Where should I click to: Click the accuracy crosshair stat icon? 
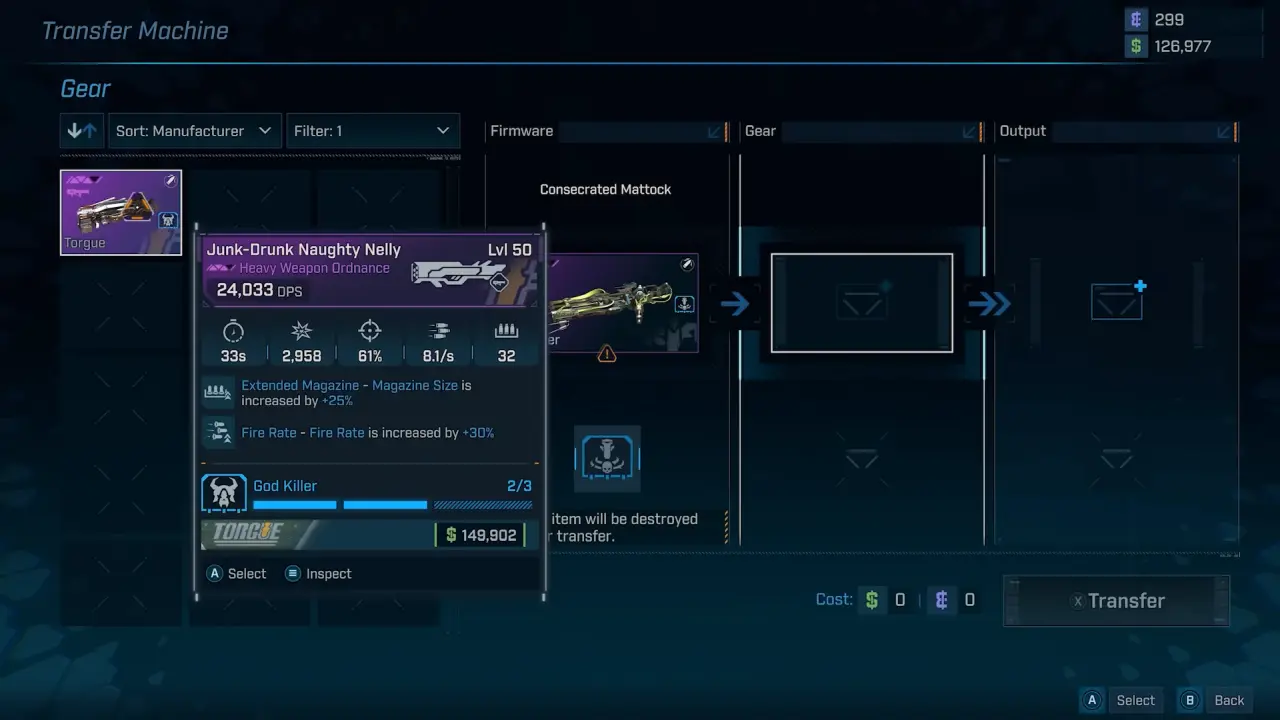(x=370, y=331)
